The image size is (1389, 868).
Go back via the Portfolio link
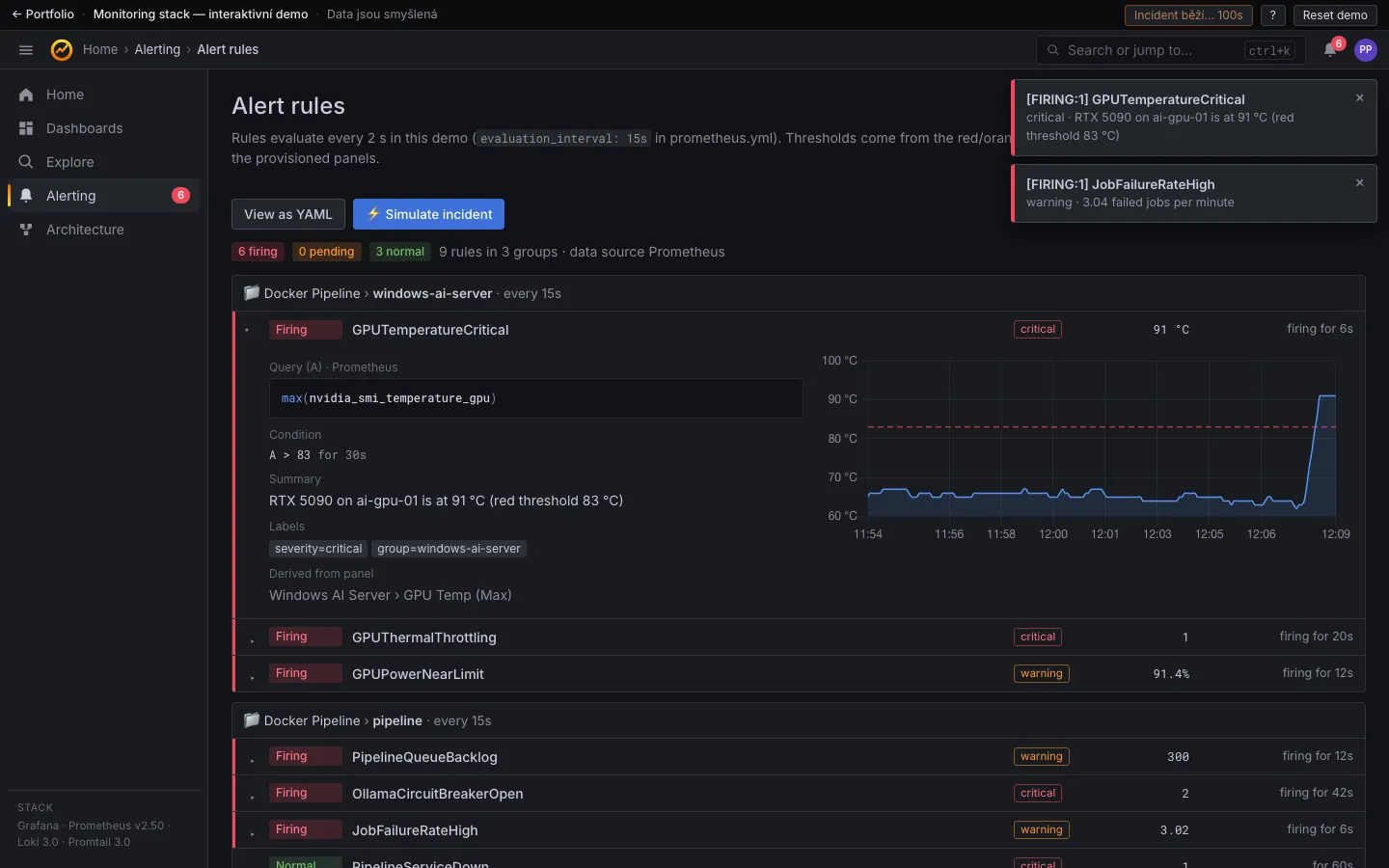[x=43, y=14]
